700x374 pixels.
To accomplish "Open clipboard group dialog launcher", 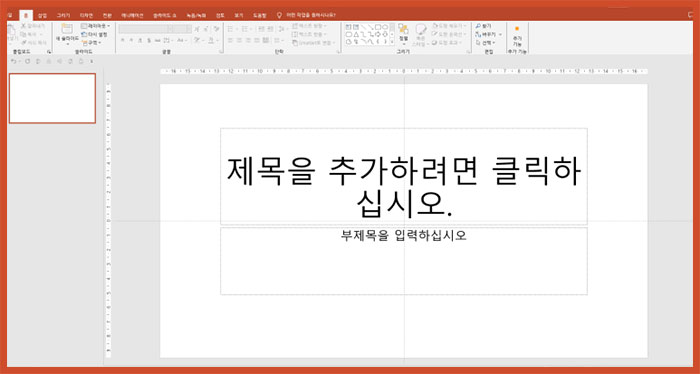I will 49,52.
